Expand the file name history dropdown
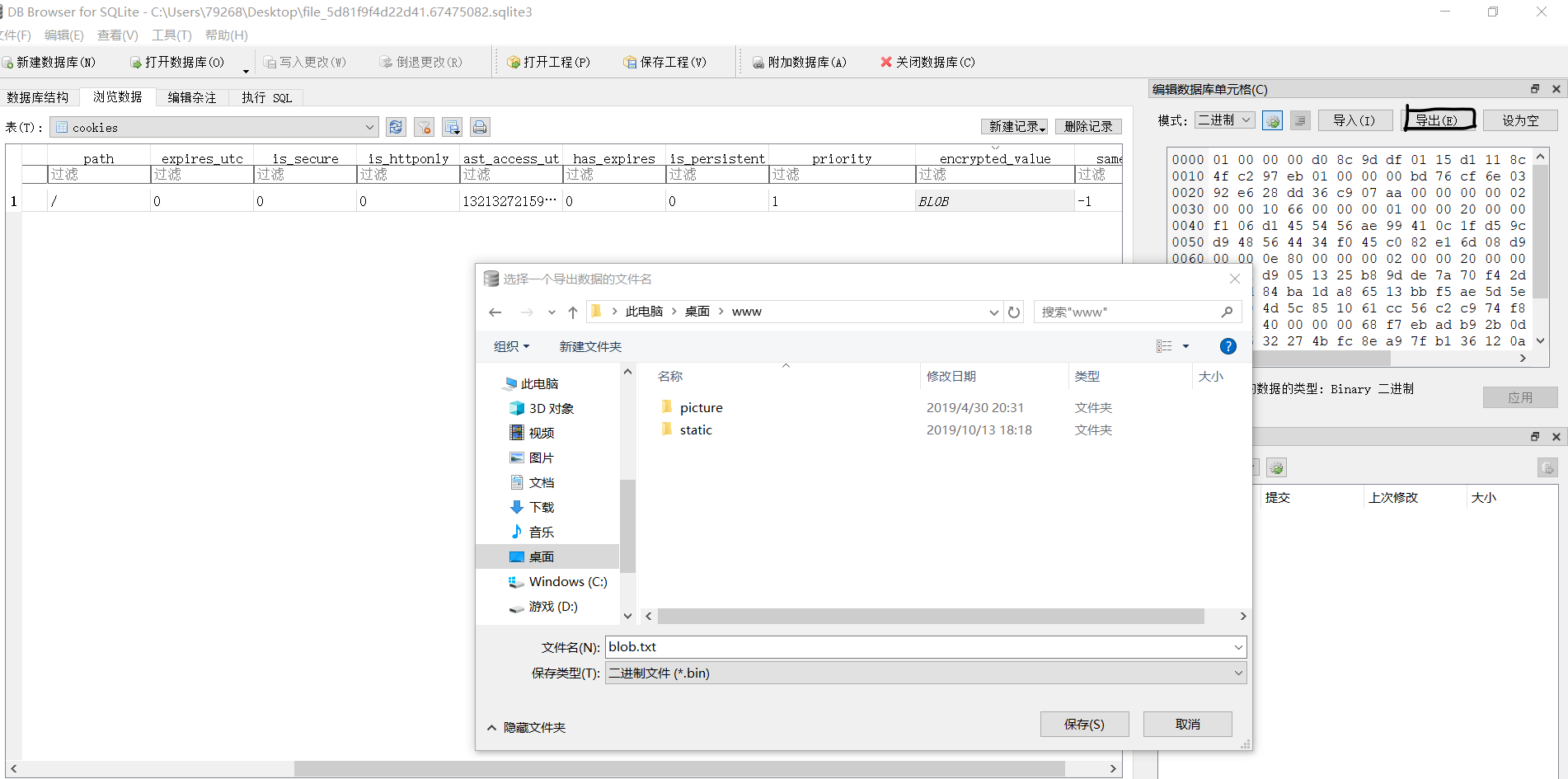1568x779 pixels. coord(1238,647)
